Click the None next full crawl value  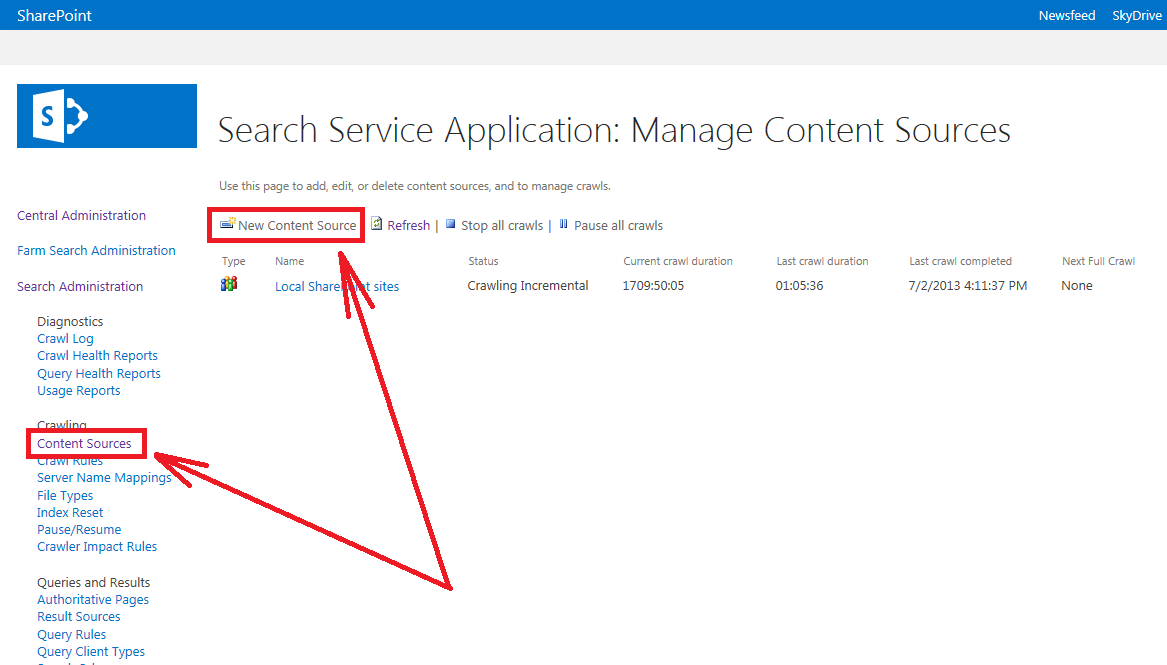coord(1077,286)
